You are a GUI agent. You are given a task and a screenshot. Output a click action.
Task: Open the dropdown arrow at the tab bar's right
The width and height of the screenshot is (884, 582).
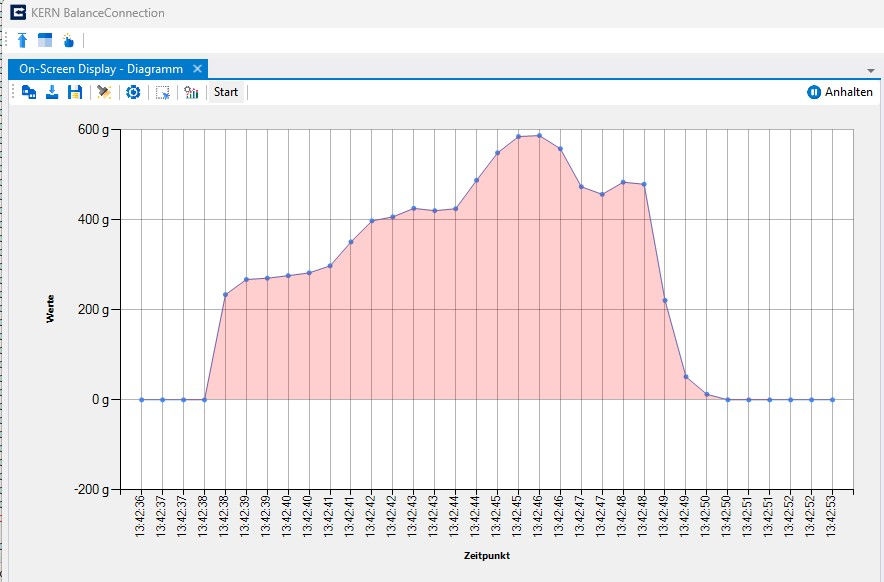tap(873, 69)
